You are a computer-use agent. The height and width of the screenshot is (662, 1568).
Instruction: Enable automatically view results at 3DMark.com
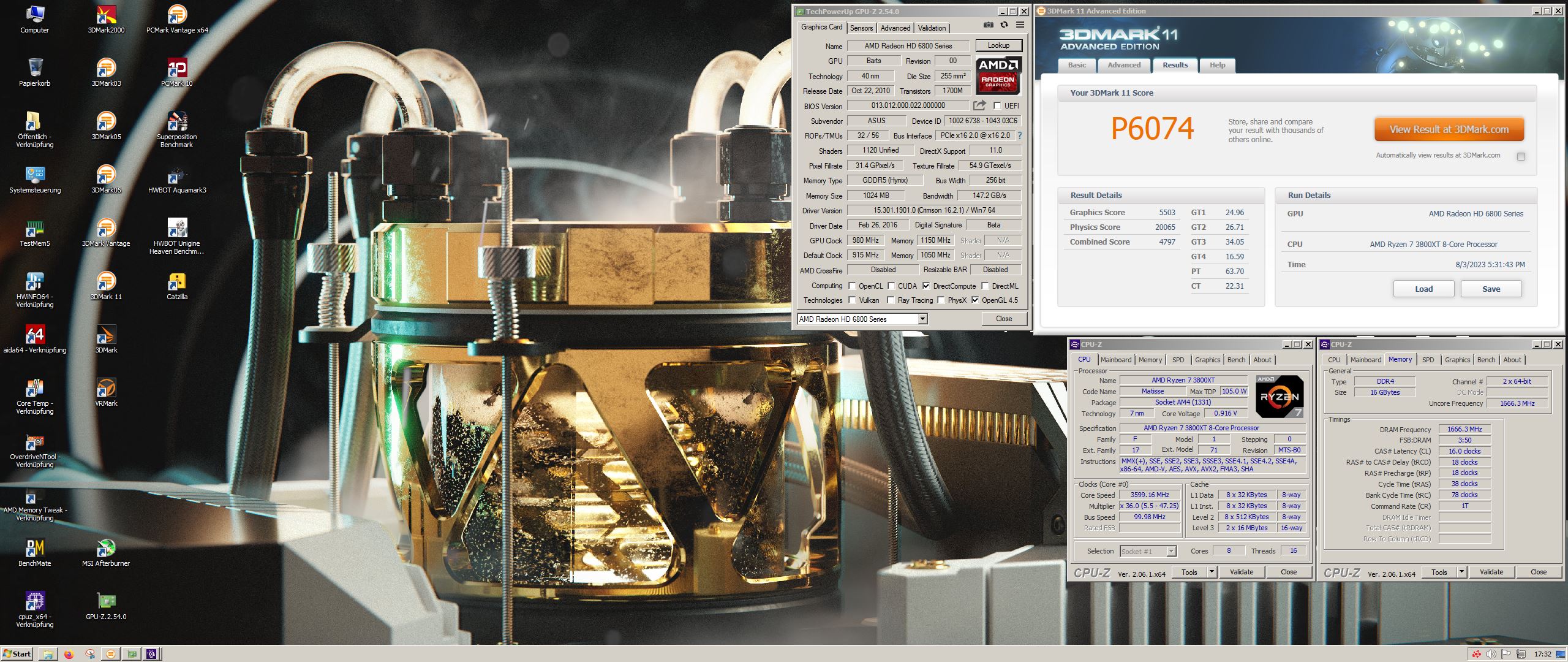click(1521, 156)
